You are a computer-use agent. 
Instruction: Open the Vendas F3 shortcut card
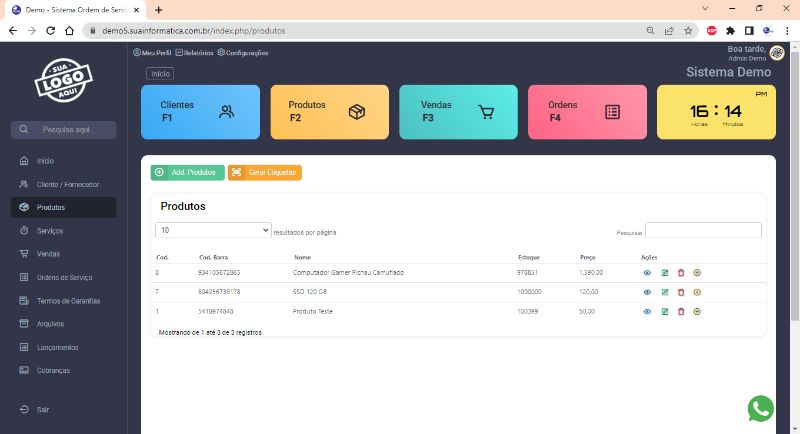point(458,111)
